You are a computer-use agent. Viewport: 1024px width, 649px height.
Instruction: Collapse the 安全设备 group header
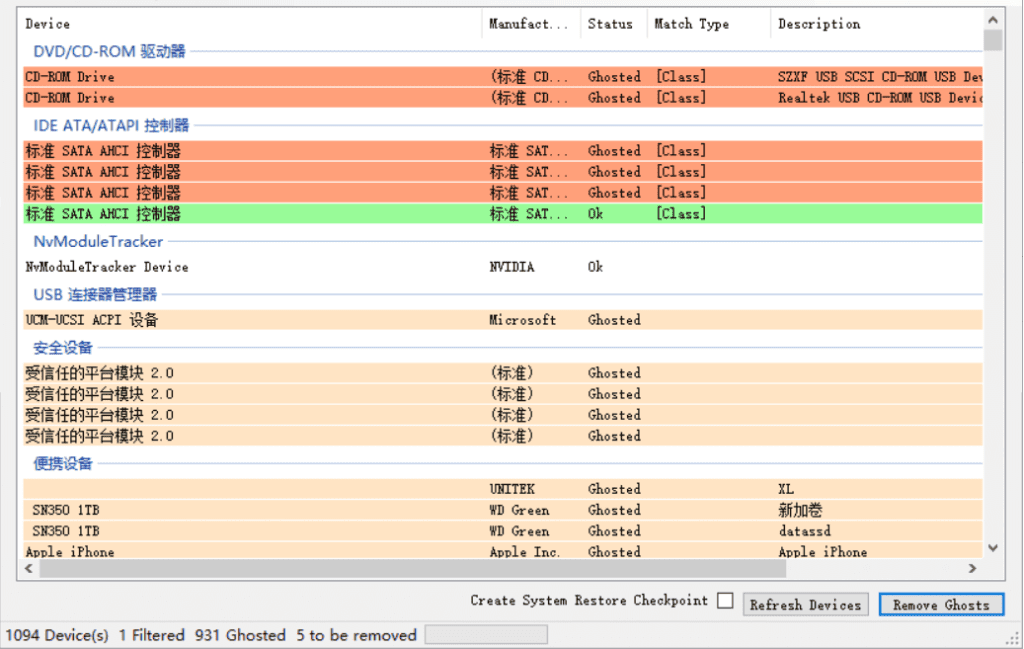(63, 348)
